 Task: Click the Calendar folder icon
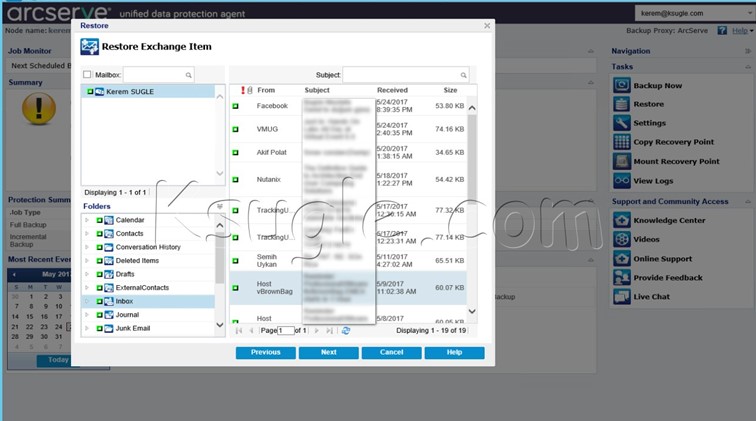[109, 220]
